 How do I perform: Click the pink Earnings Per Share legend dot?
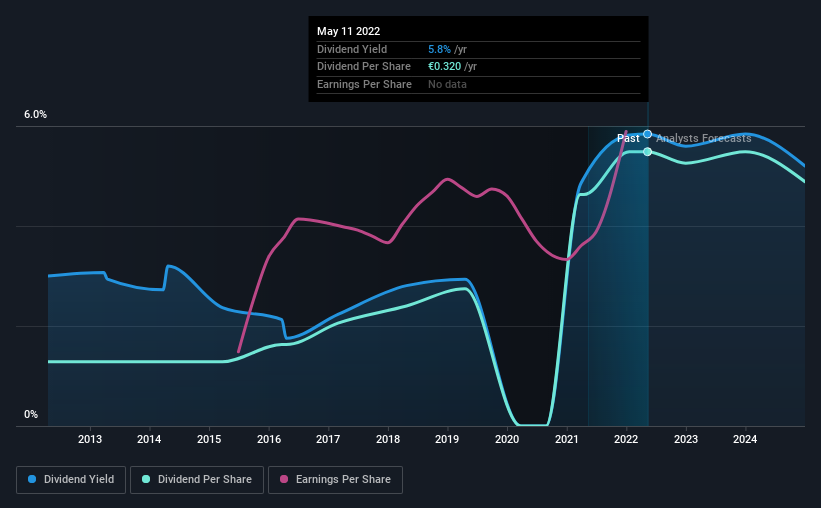tap(284, 479)
